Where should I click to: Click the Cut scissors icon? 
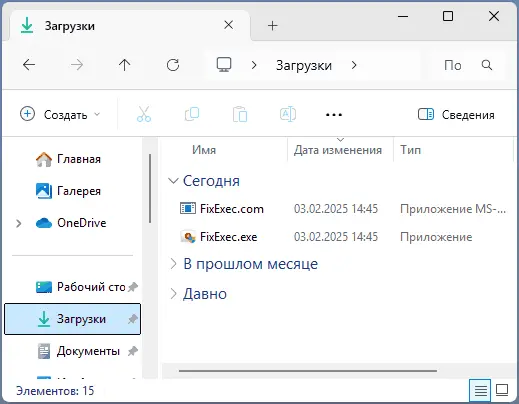pos(144,114)
